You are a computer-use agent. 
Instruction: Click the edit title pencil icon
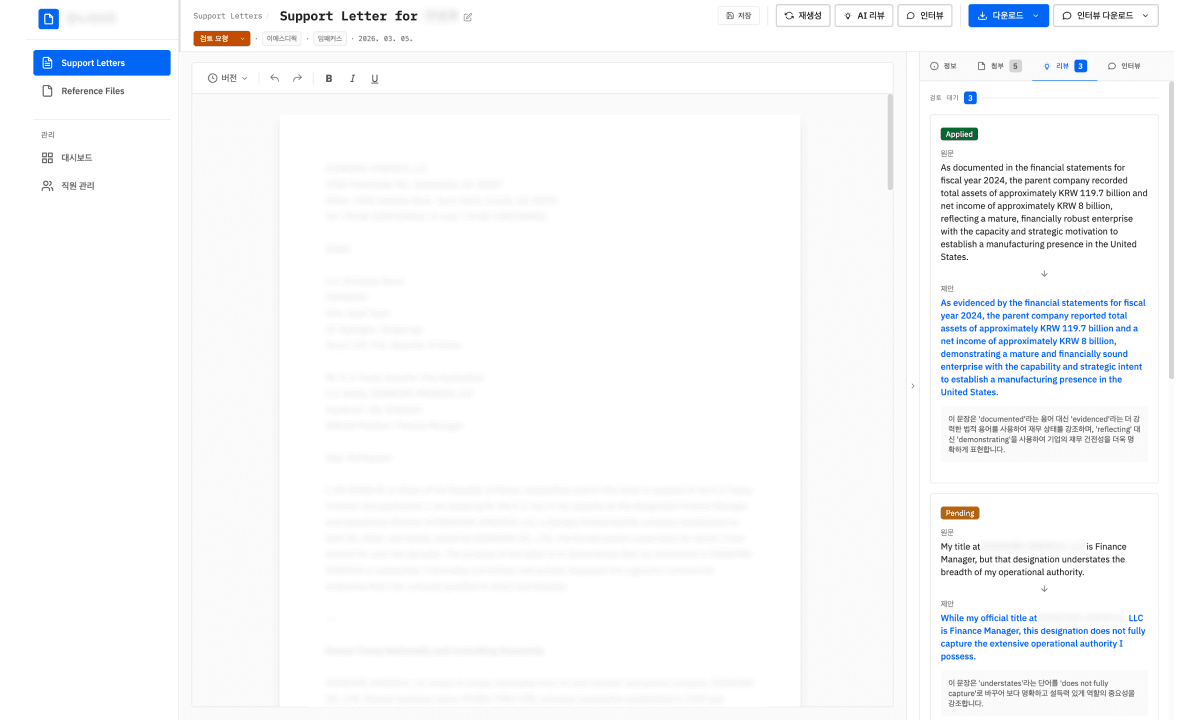point(468,17)
